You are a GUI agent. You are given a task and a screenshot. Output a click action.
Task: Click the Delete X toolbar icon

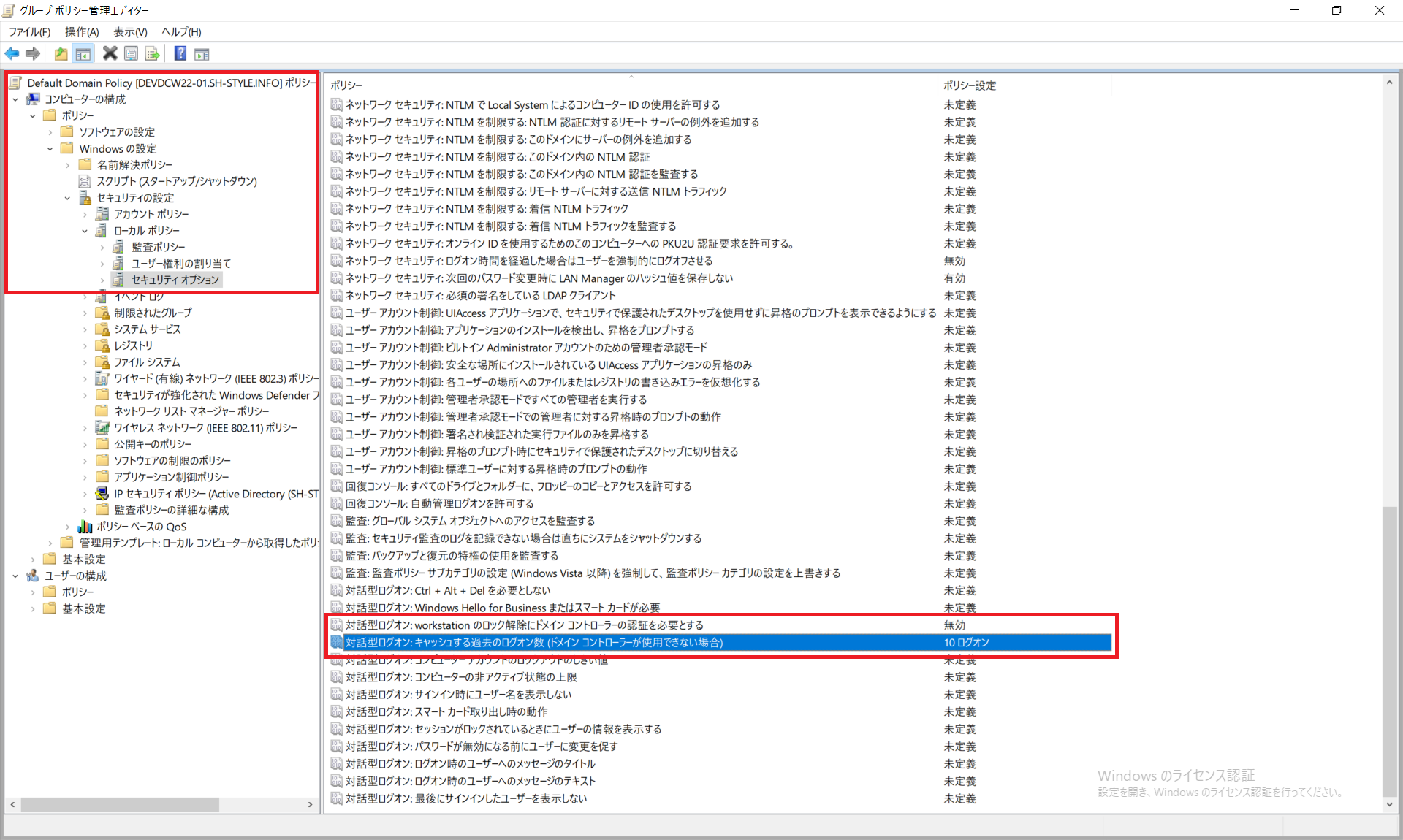tap(110, 53)
